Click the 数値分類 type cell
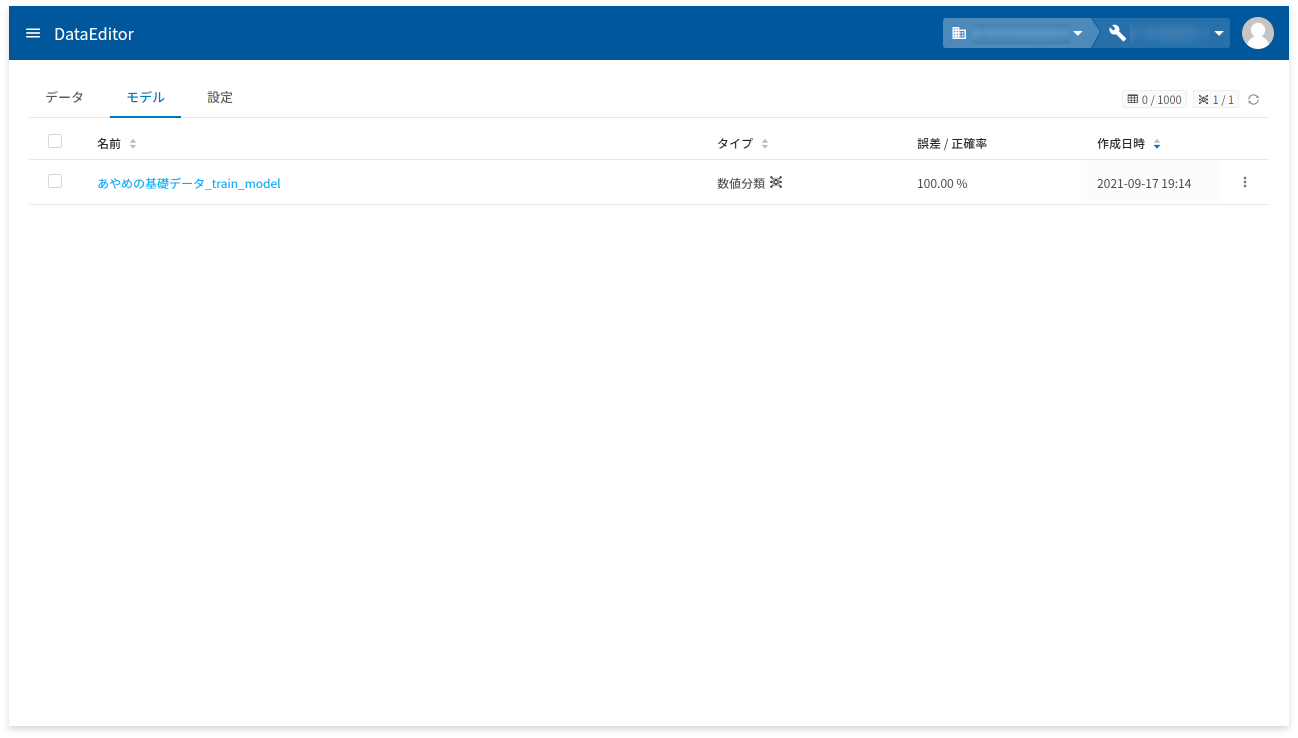The image size is (1298, 738). point(741,183)
